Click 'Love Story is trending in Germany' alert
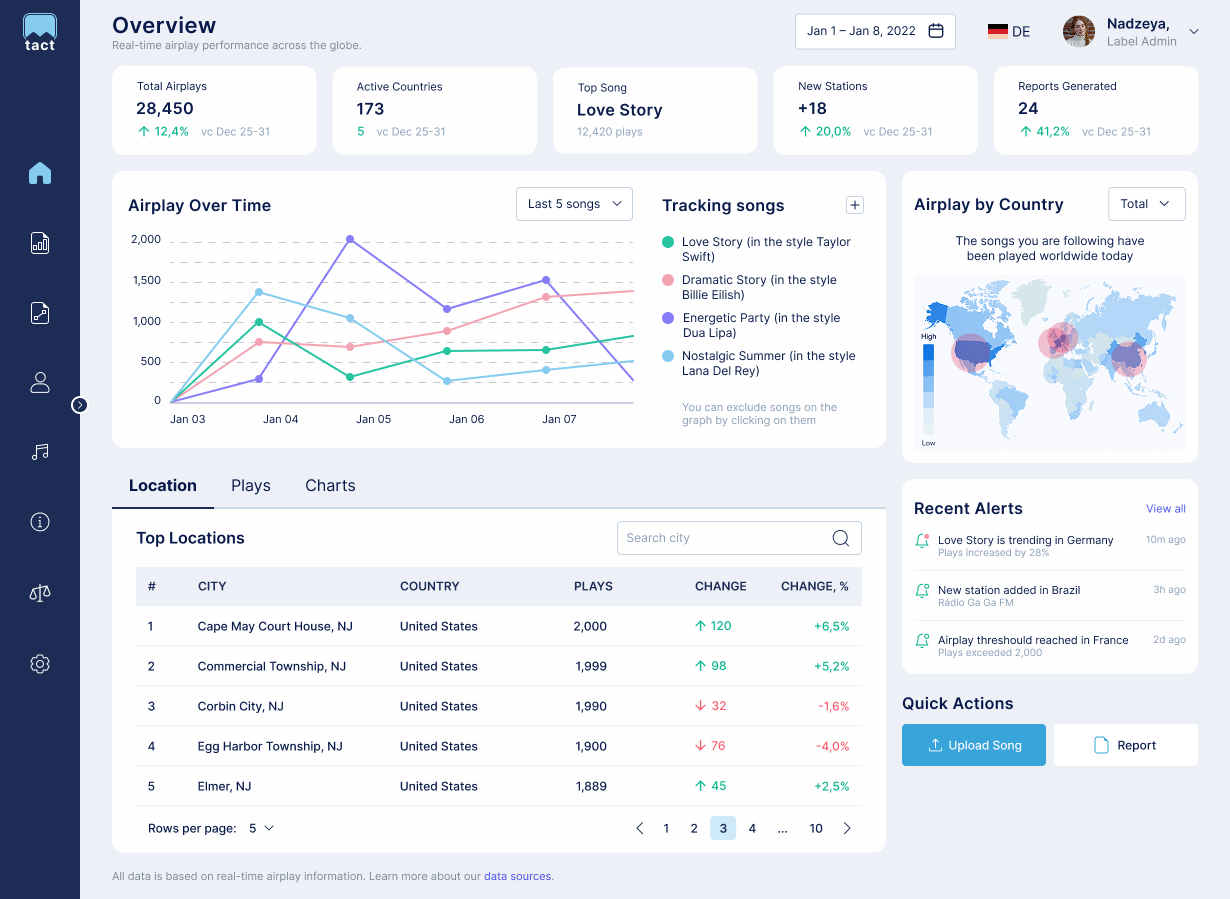The width and height of the screenshot is (1230, 899). coord(1050,545)
